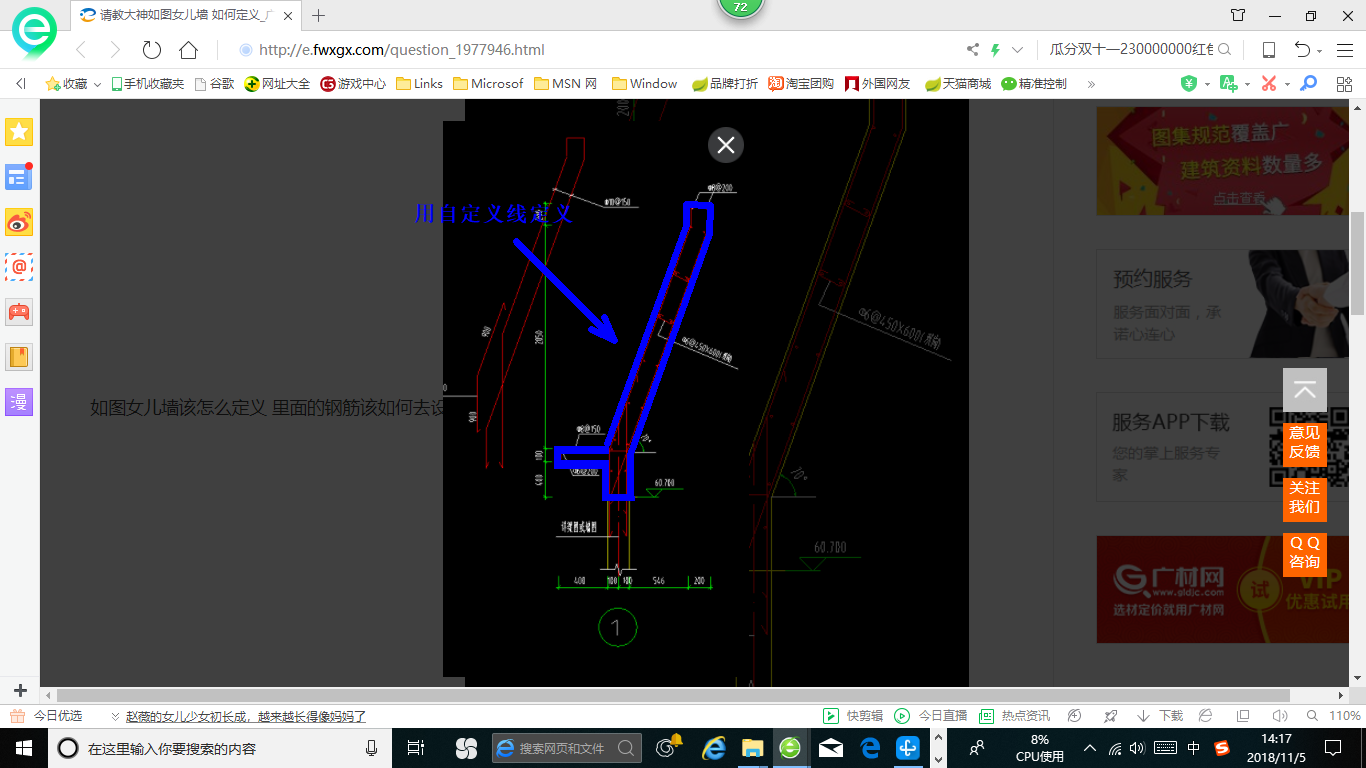Open 游戏中心 bookmark
This screenshot has height=768, width=1366.
(x=353, y=84)
